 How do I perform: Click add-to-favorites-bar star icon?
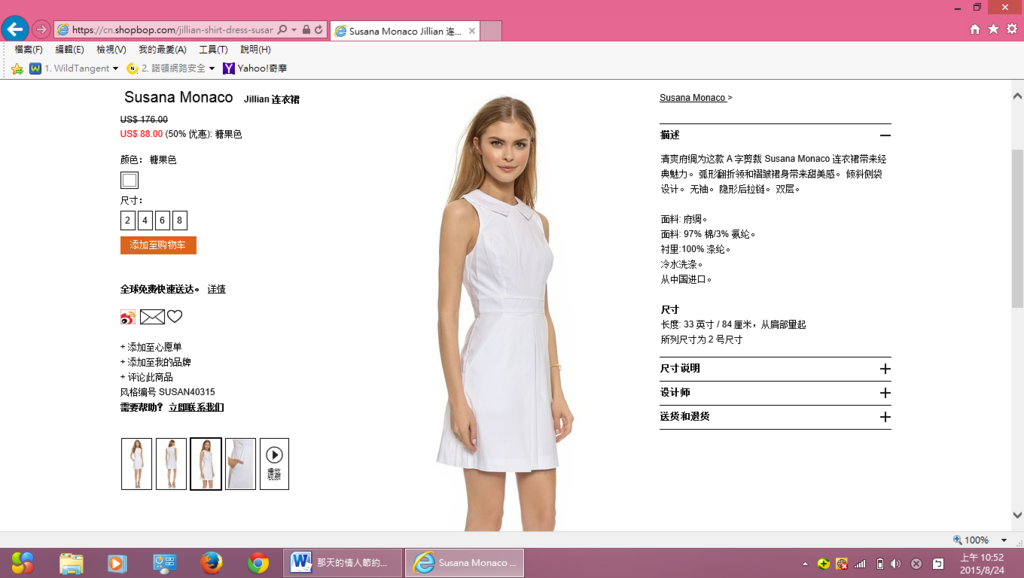[x=17, y=68]
